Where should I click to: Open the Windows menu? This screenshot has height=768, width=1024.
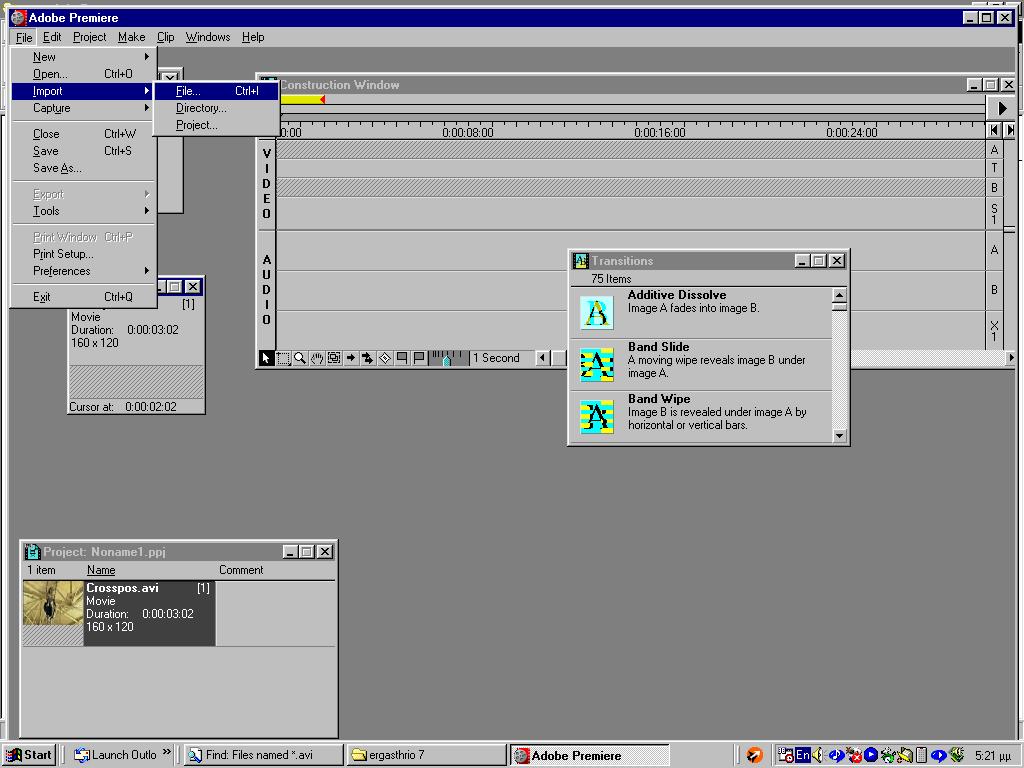(x=208, y=37)
